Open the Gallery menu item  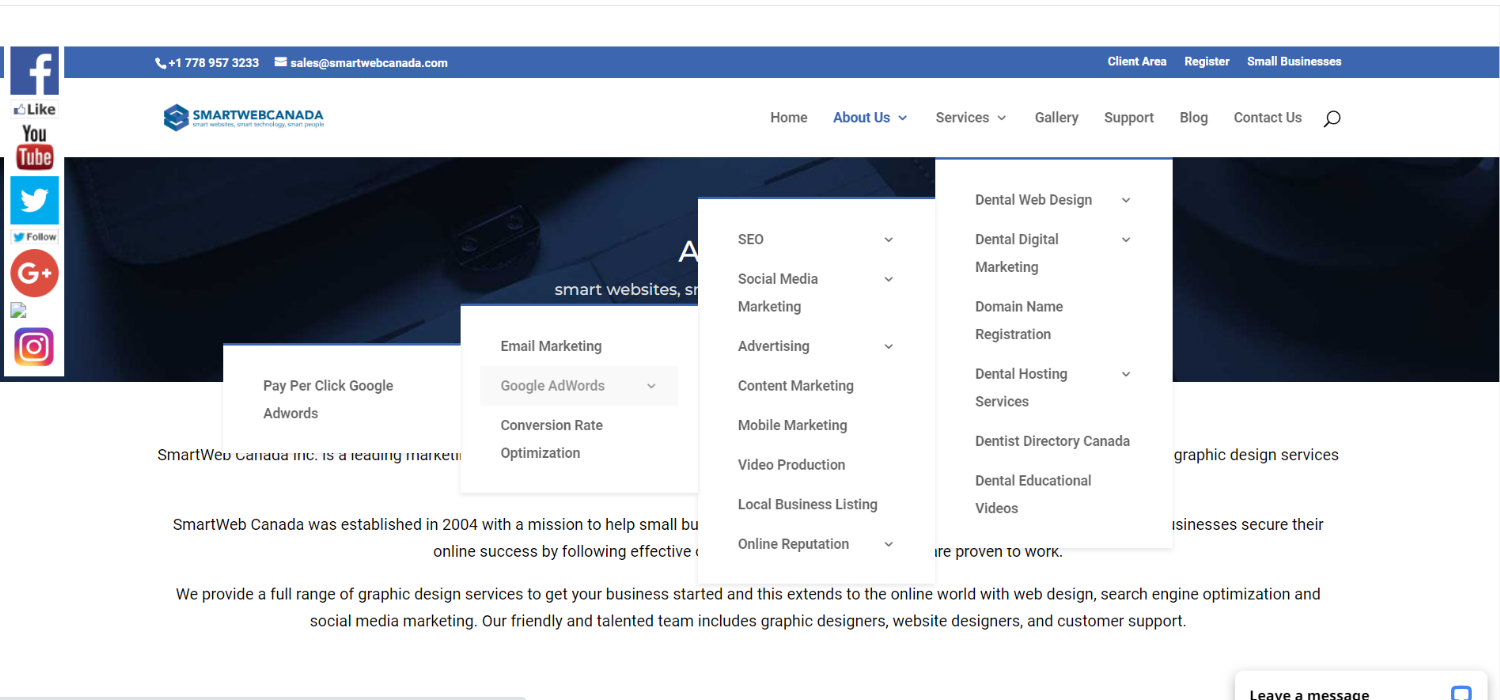(1056, 118)
